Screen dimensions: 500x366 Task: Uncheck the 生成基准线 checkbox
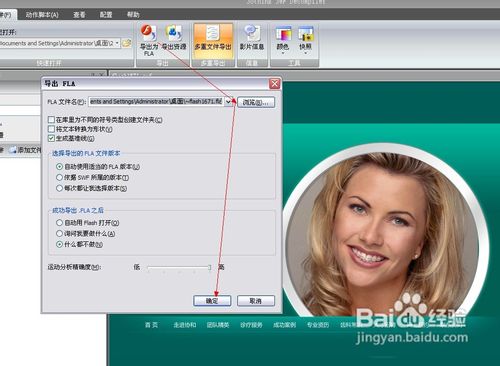[x=51, y=138]
